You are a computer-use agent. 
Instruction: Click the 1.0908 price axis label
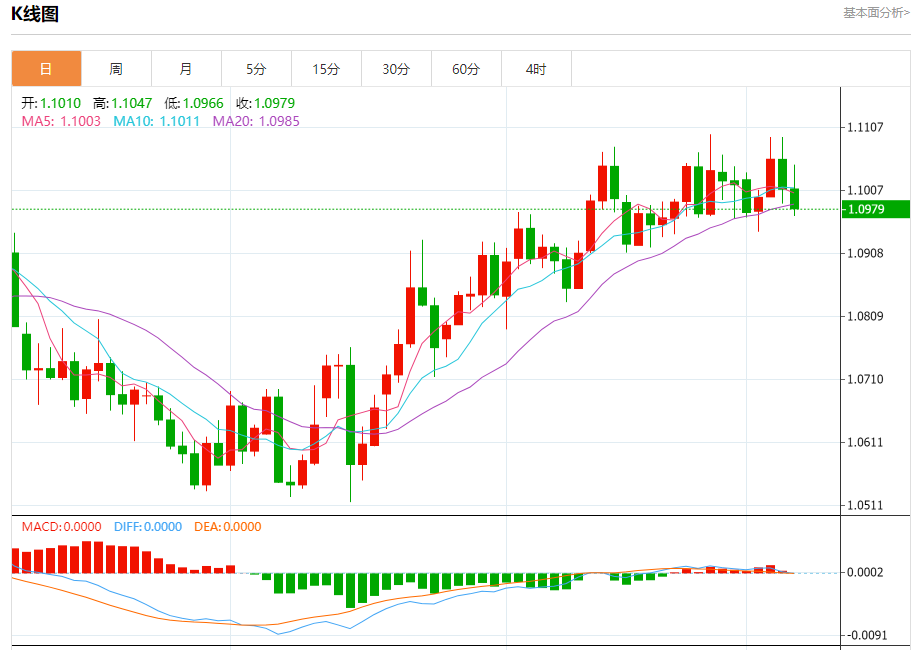click(x=865, y=253)
